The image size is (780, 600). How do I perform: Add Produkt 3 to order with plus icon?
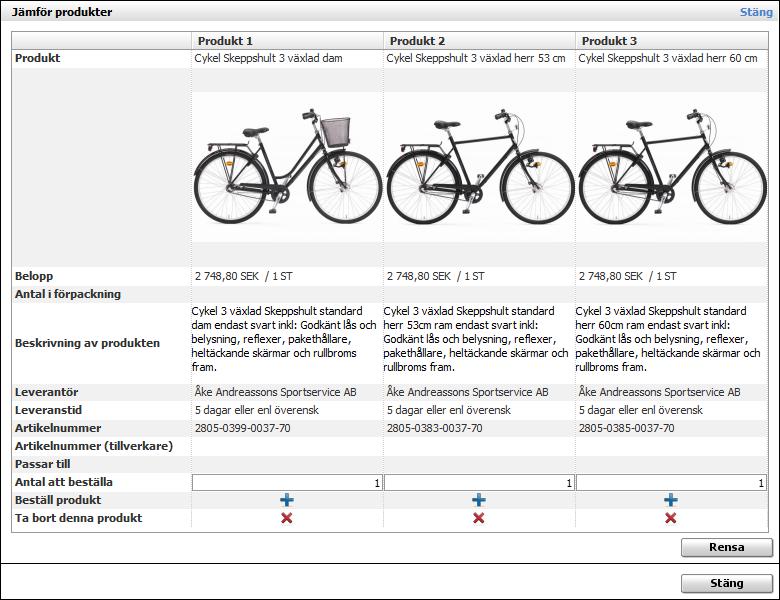(671, 500)
